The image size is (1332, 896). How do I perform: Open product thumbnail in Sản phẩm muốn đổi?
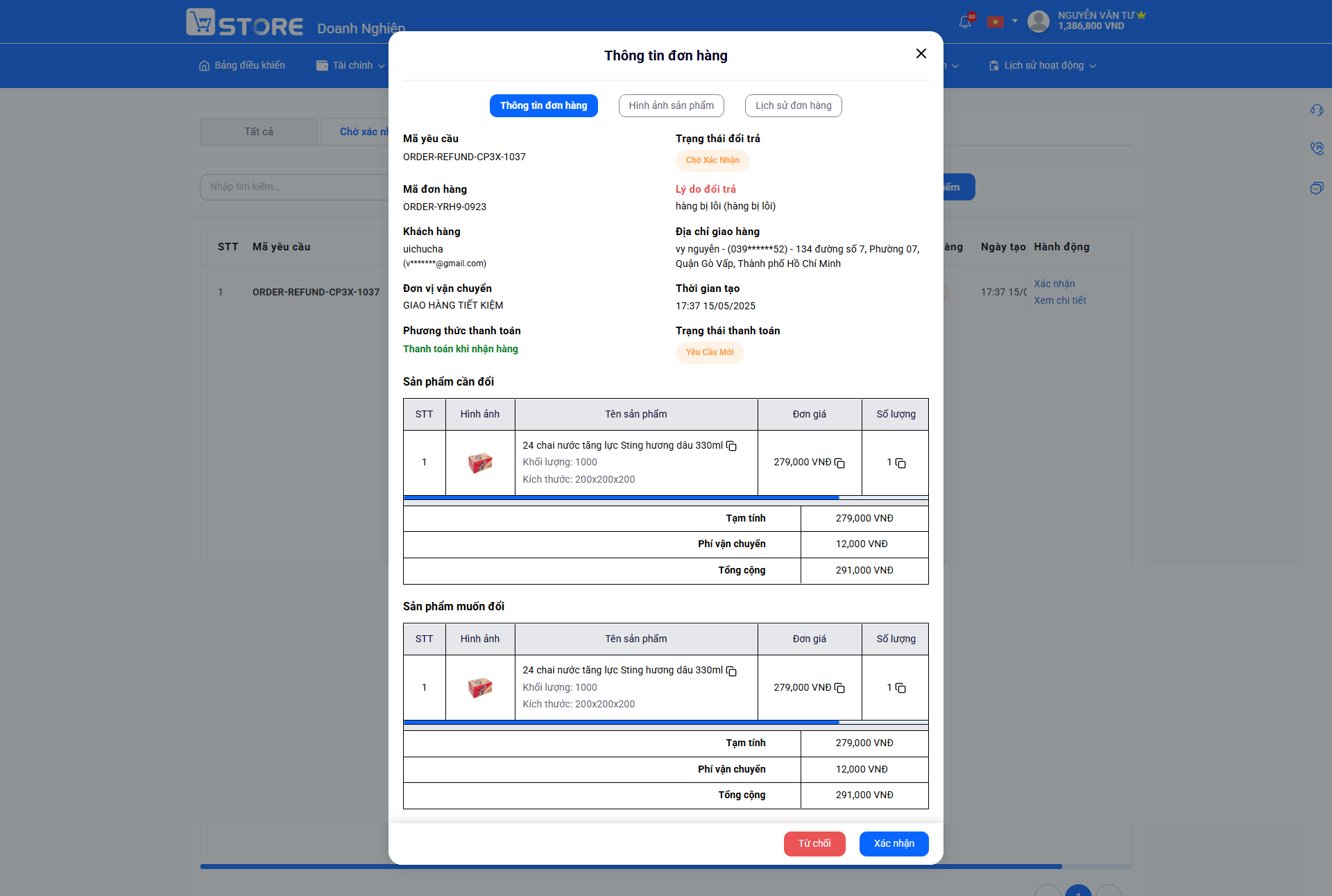480,687
